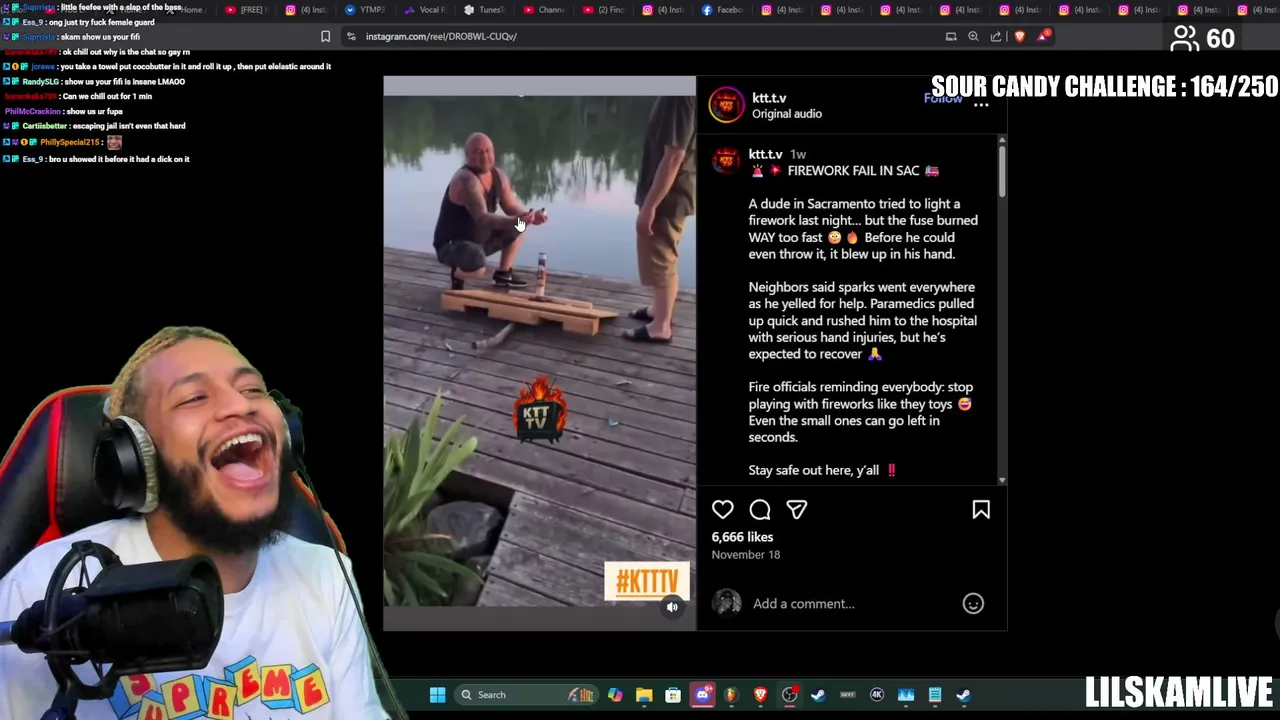Click chat username Cartiisbetter
The width and height of the screenshot is (1280, 720).
tap(45, 126)
